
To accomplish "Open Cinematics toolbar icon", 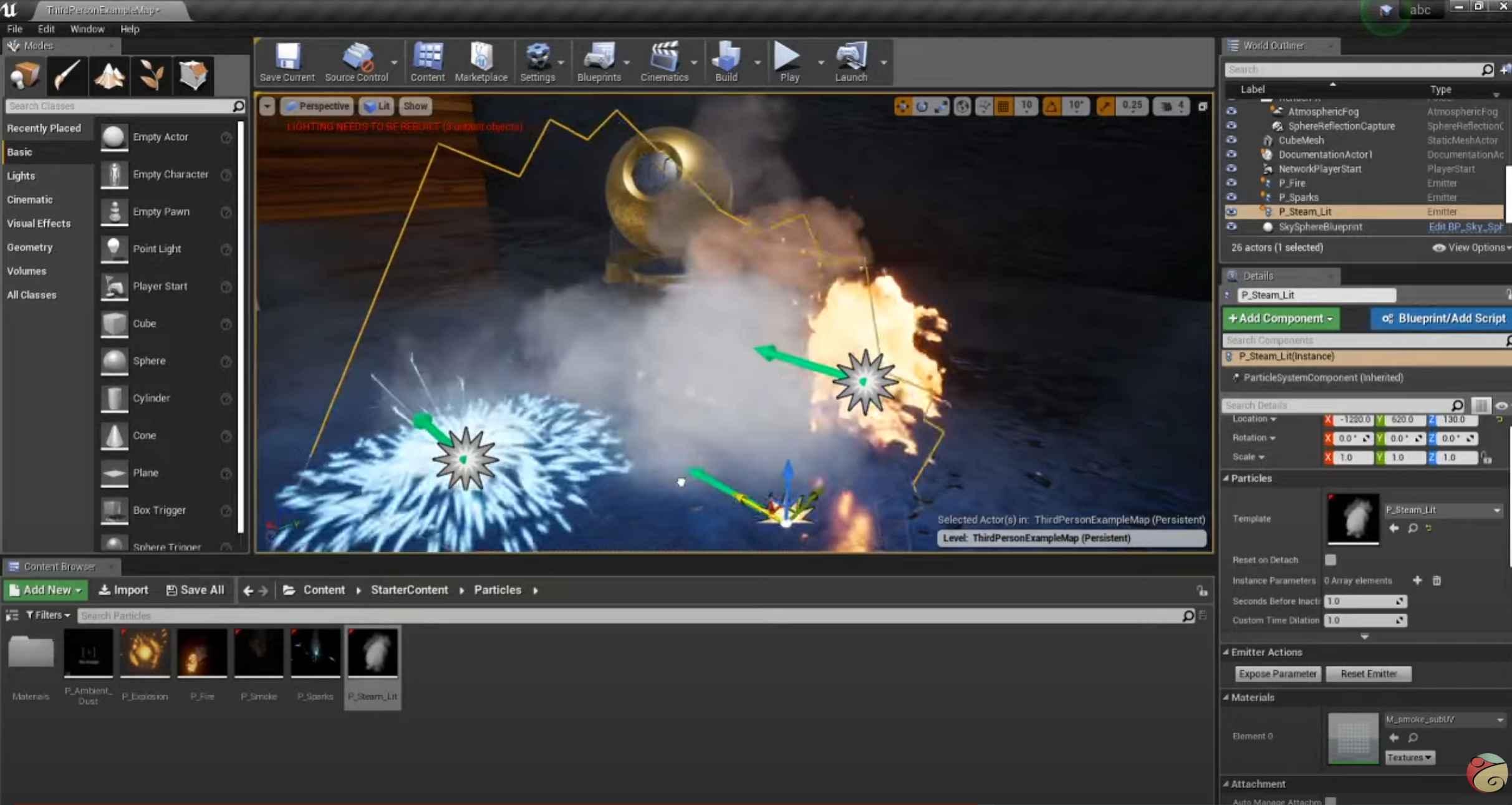I will (665, 62).
